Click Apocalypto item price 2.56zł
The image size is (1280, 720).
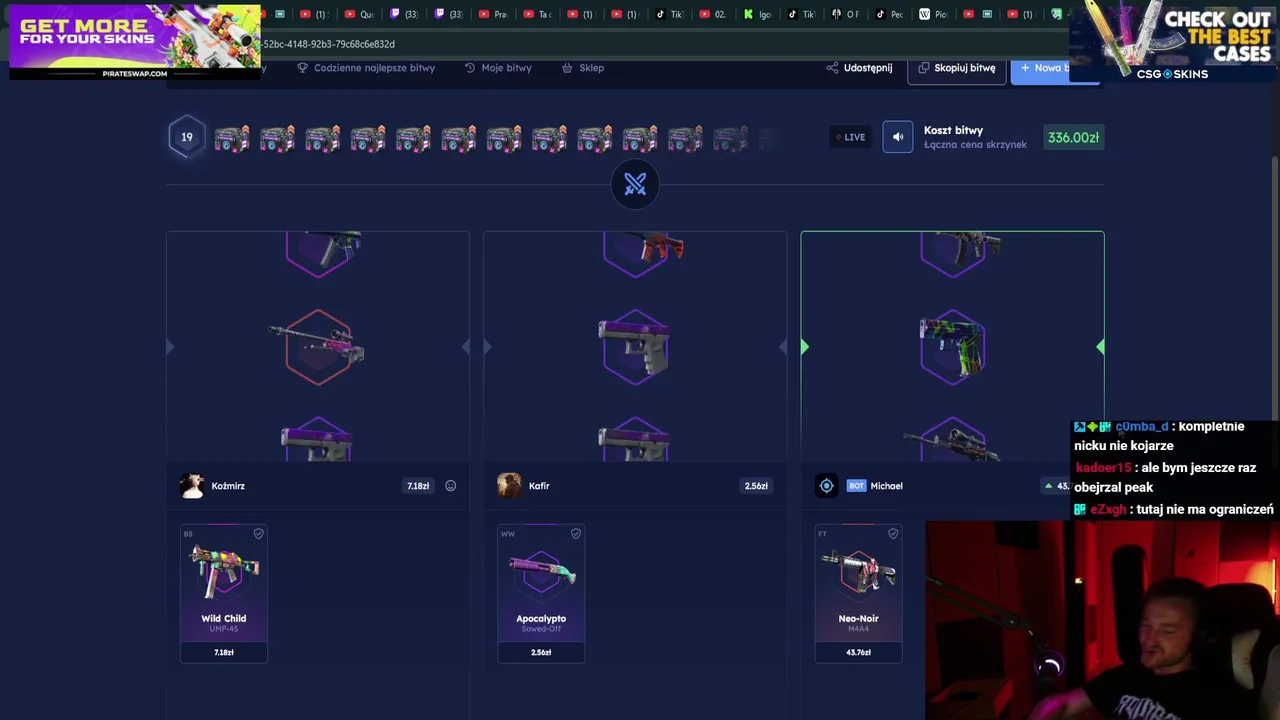click(541, 652)
